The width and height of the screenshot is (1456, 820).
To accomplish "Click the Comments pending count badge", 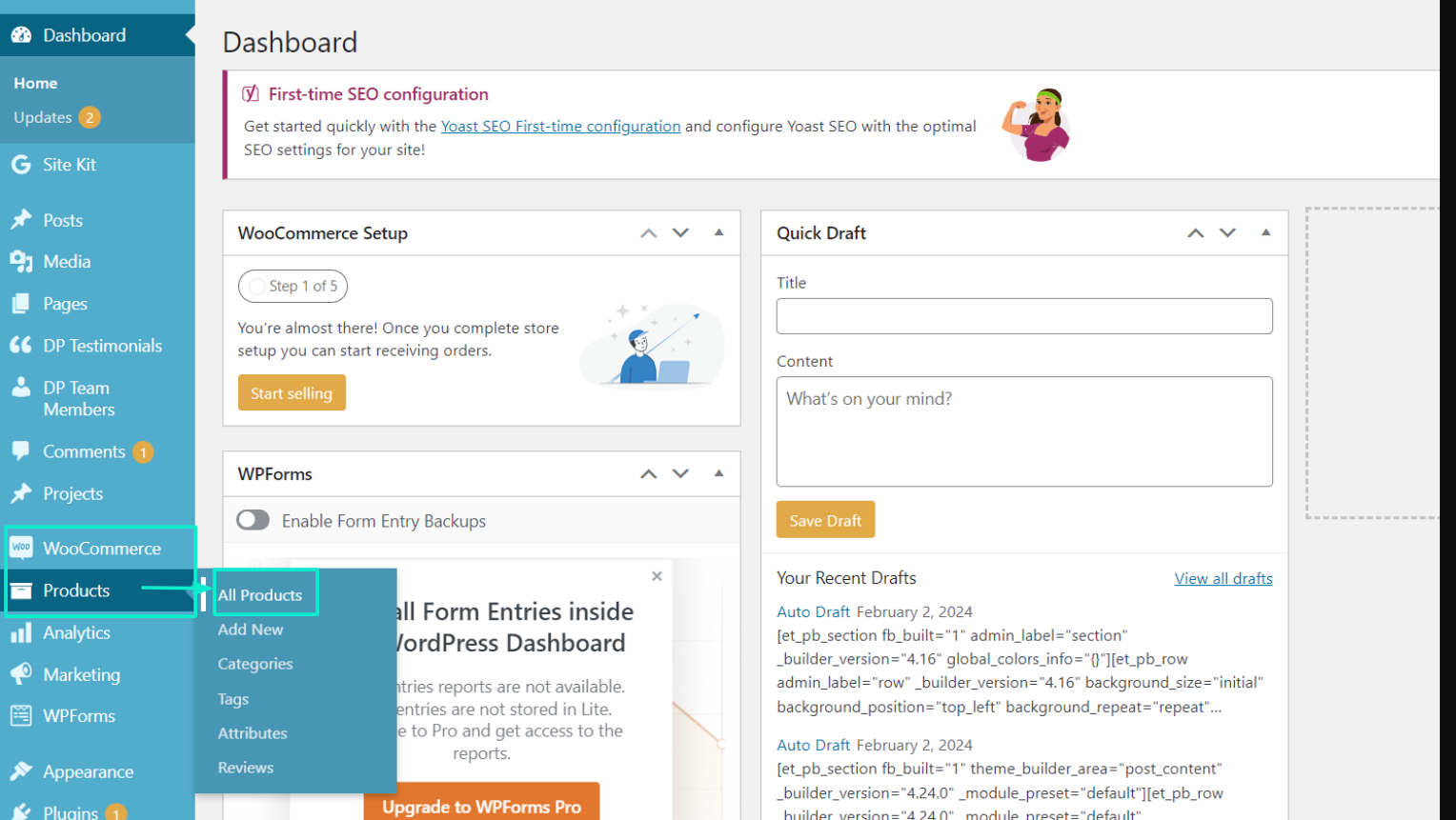I will [143, 452].
